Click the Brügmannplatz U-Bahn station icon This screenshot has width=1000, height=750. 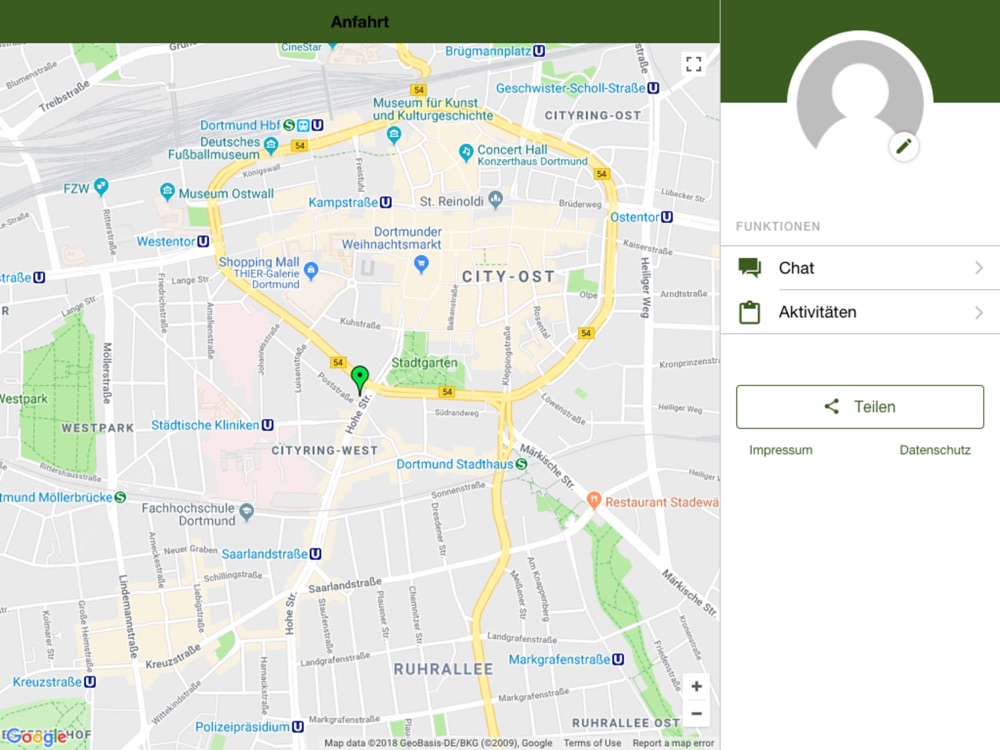tap(540, 51)
